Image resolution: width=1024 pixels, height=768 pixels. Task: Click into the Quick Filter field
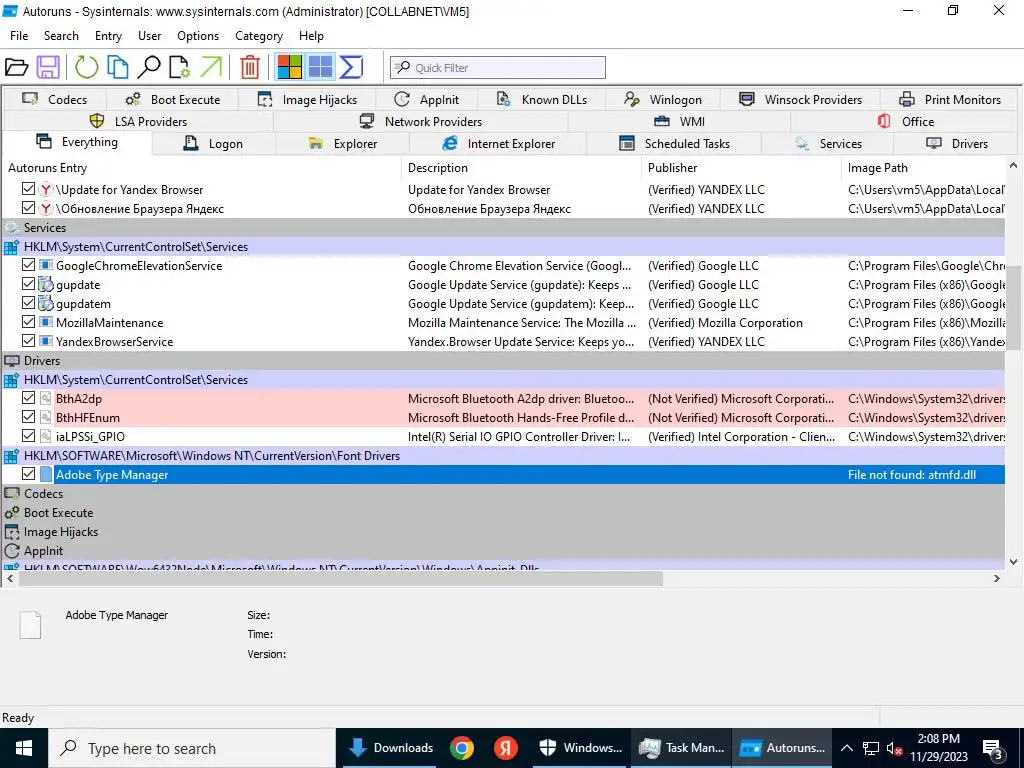(x=498, y=67)
